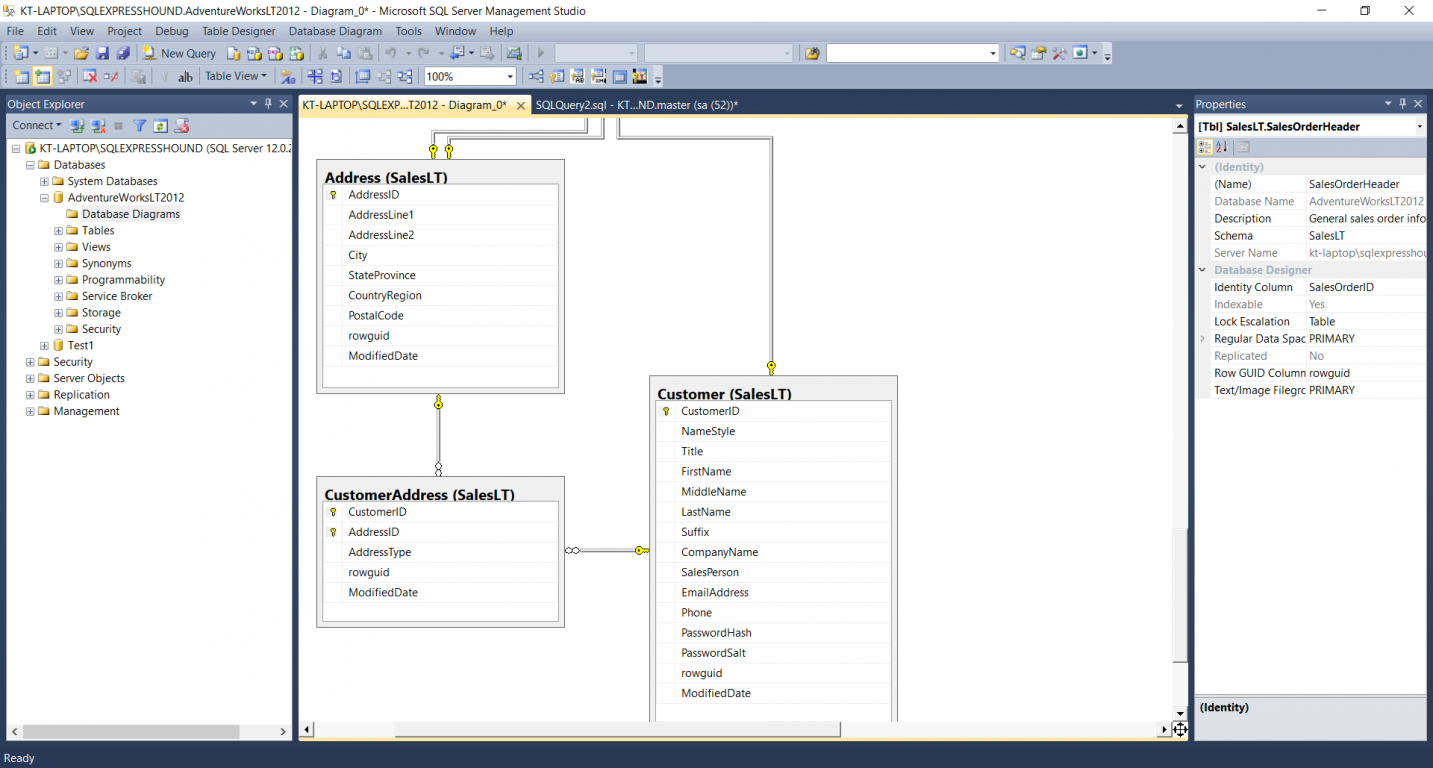The height and width of the screenshot is (768, 1433).
Task: Select Database Diagrams in tree
Action: tap(131, 214)
